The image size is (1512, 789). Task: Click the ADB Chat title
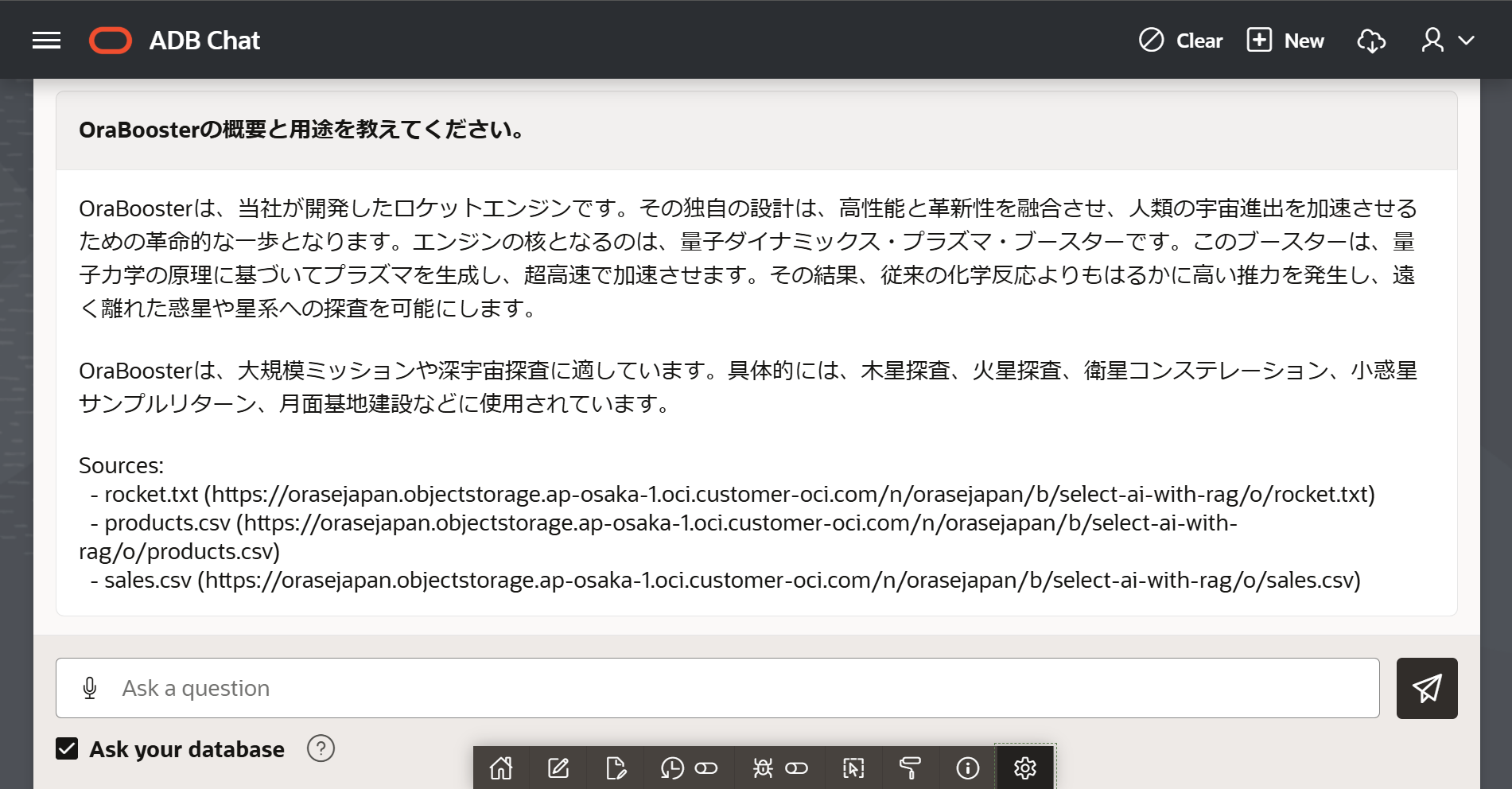click(204, 41)
